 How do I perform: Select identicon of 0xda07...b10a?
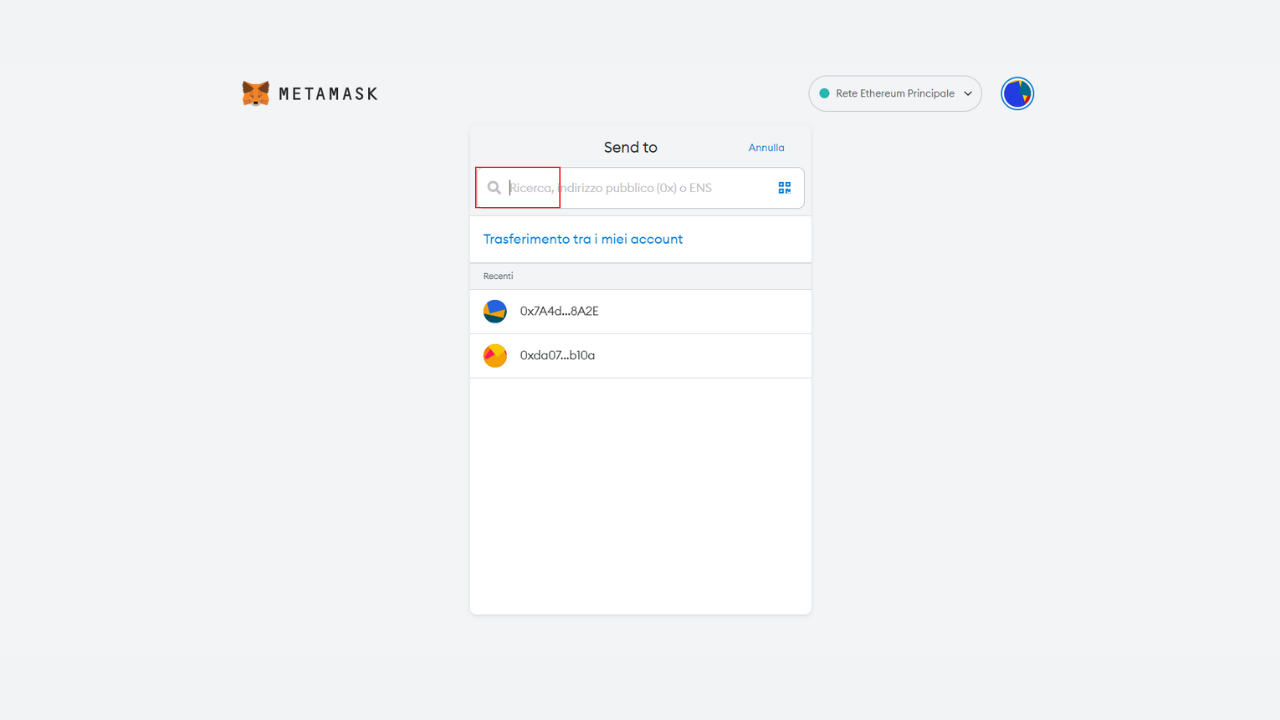pos(495,355)
